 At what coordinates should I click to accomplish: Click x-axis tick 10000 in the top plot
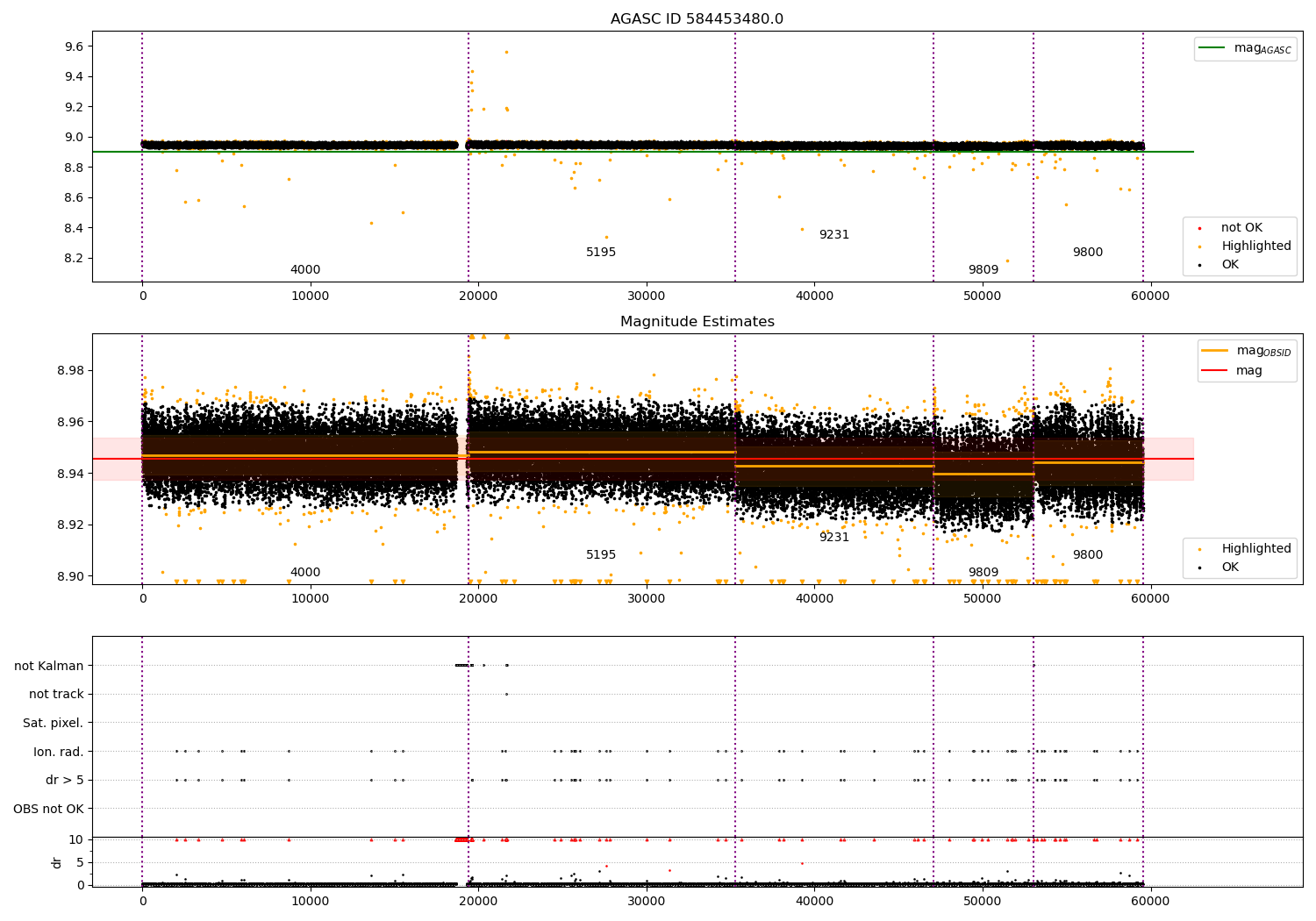pyautogui.click(x=311, y=296)
